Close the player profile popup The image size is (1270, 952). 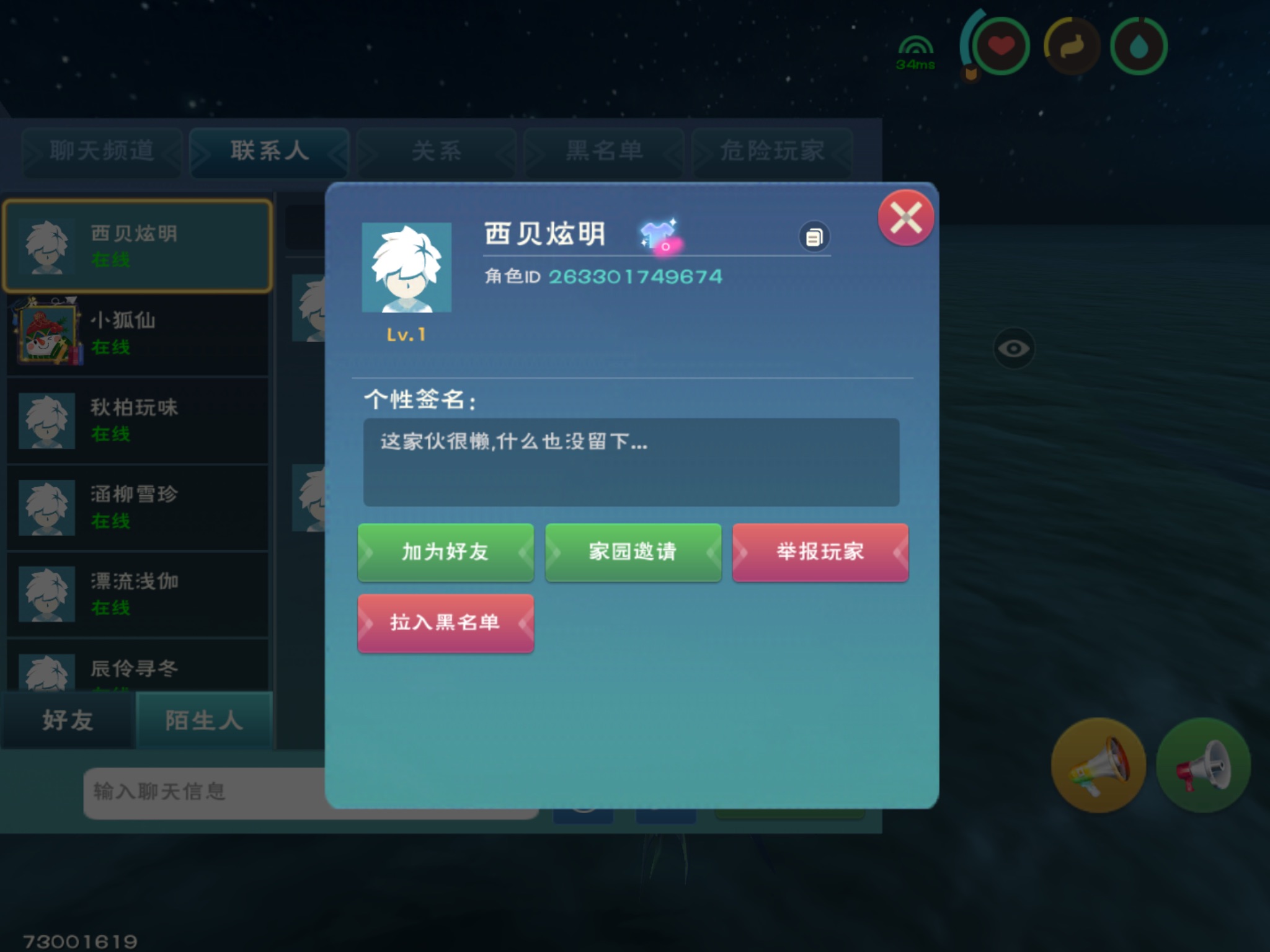905,218
